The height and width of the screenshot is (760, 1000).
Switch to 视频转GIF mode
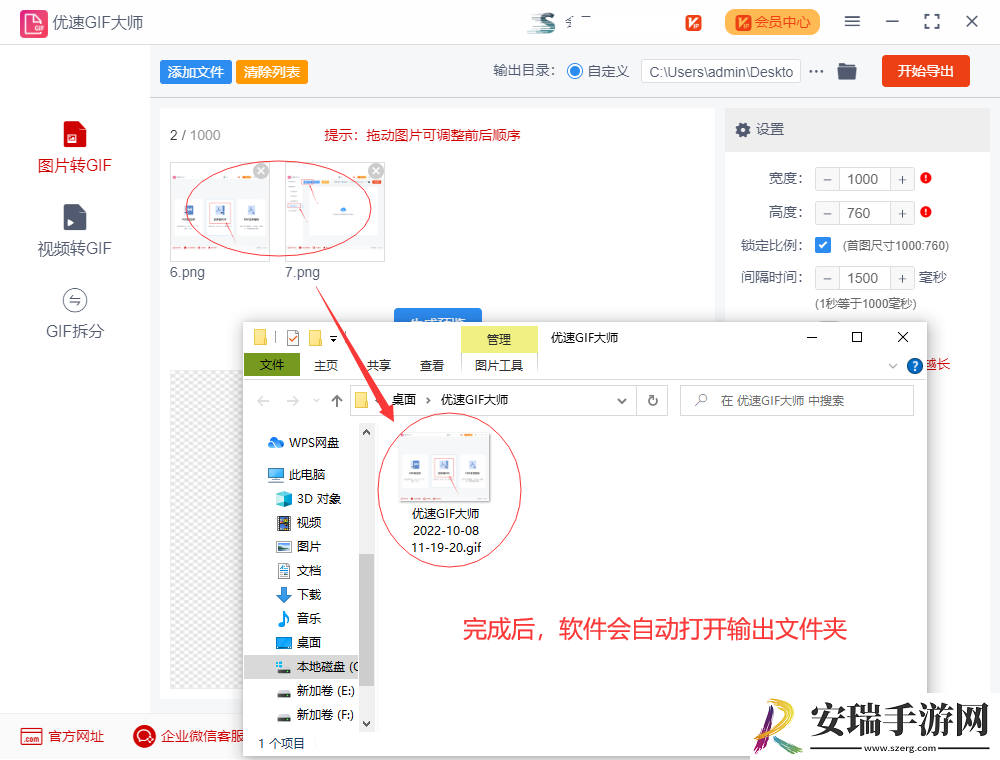pos(75,231)
